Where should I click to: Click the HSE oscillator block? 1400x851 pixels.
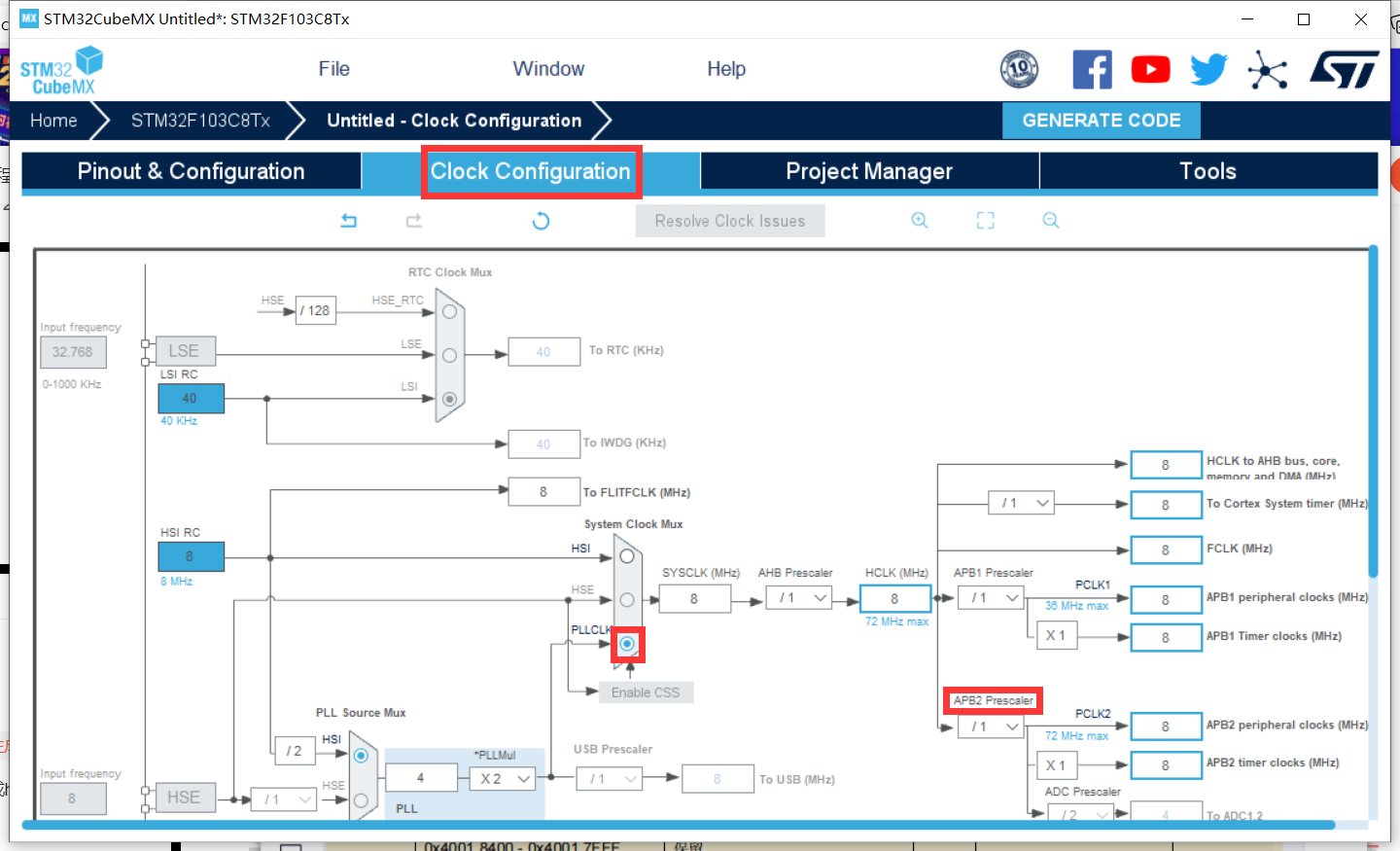click(x=185, y=798)
